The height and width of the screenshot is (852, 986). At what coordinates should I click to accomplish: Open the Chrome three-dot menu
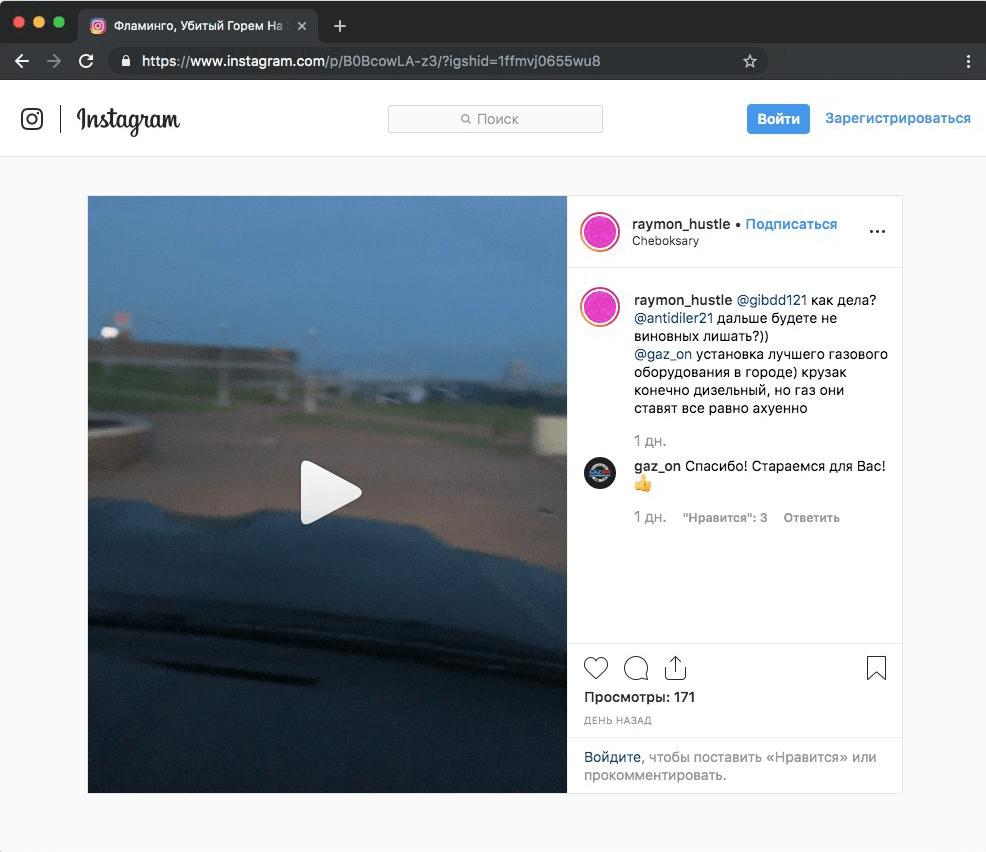click(968, 61)
